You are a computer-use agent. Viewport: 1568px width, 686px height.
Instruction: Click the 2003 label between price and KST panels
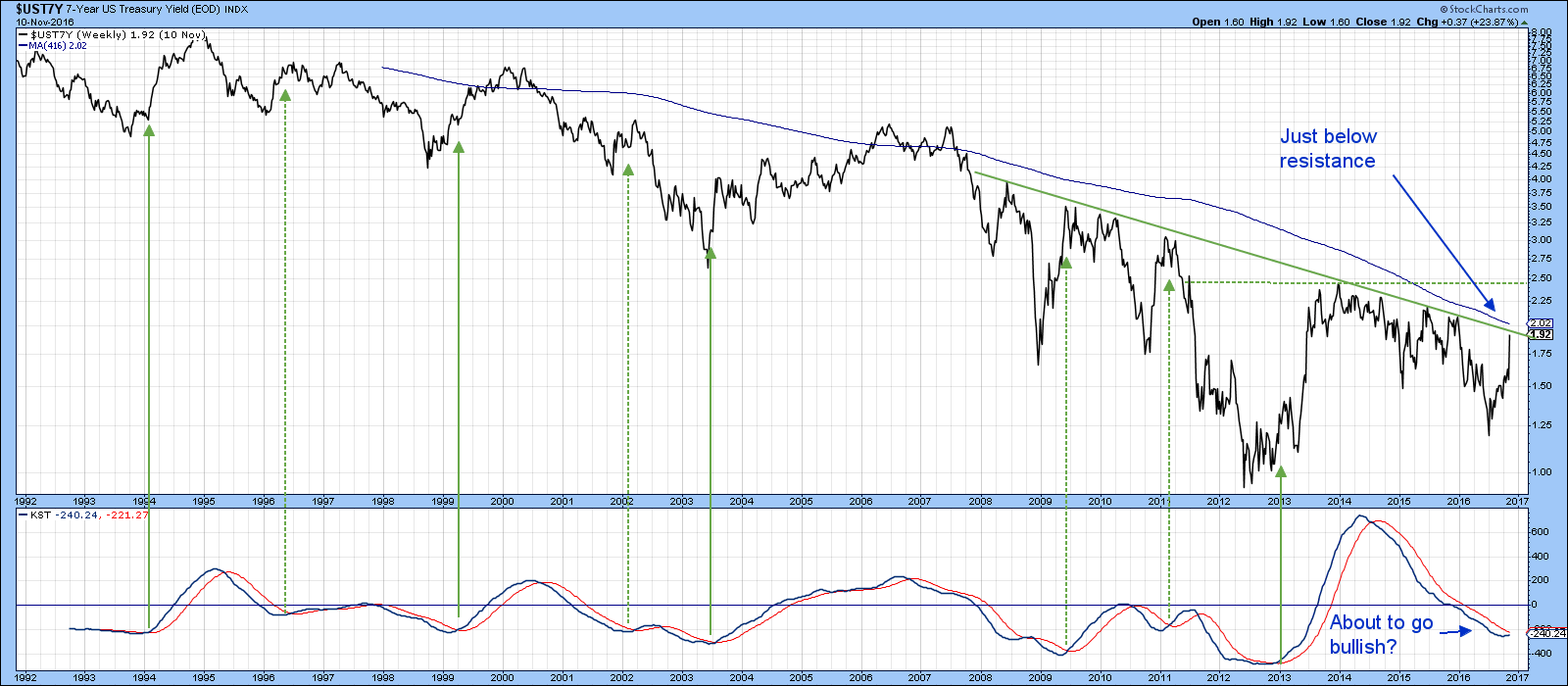tap(682, 501)
